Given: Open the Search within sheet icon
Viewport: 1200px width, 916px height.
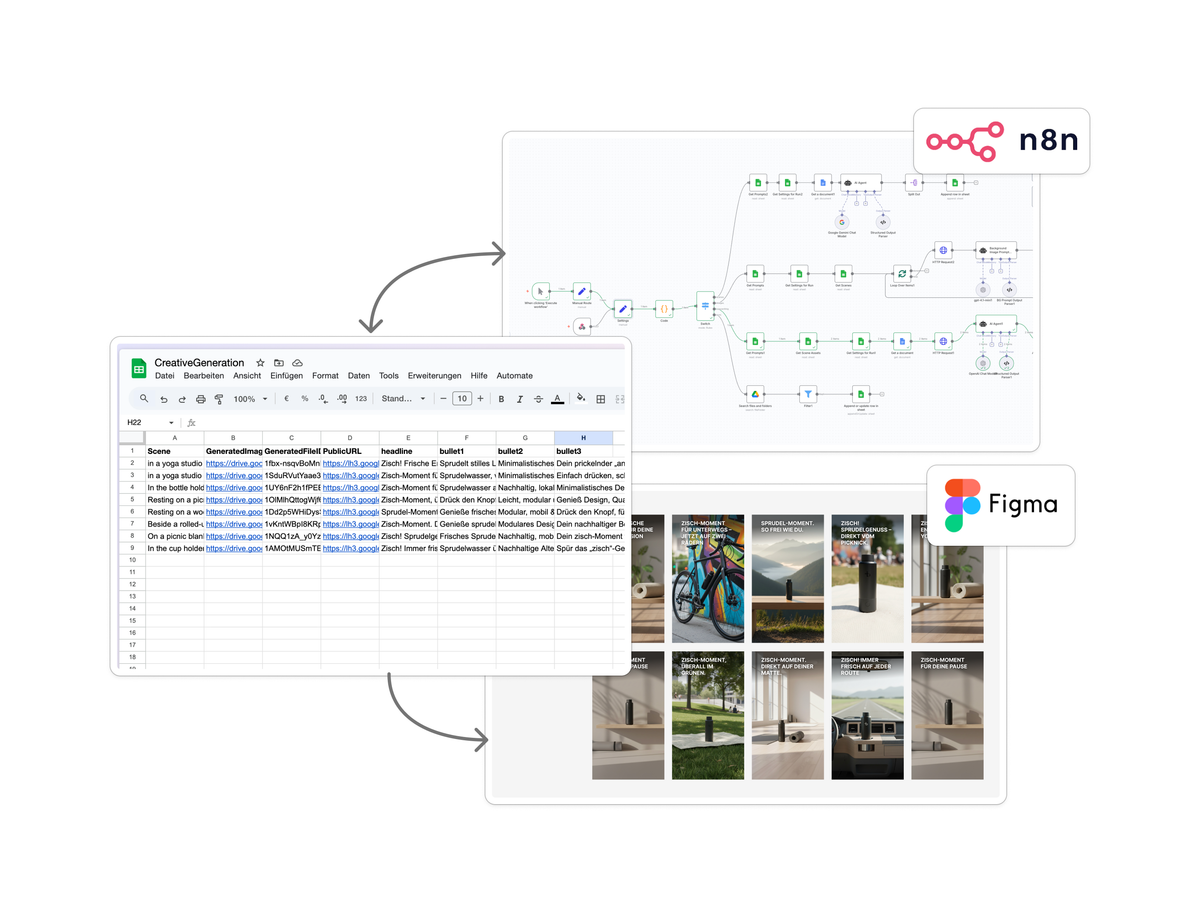Looking at the screenshot, I should (x=142, y=398).
